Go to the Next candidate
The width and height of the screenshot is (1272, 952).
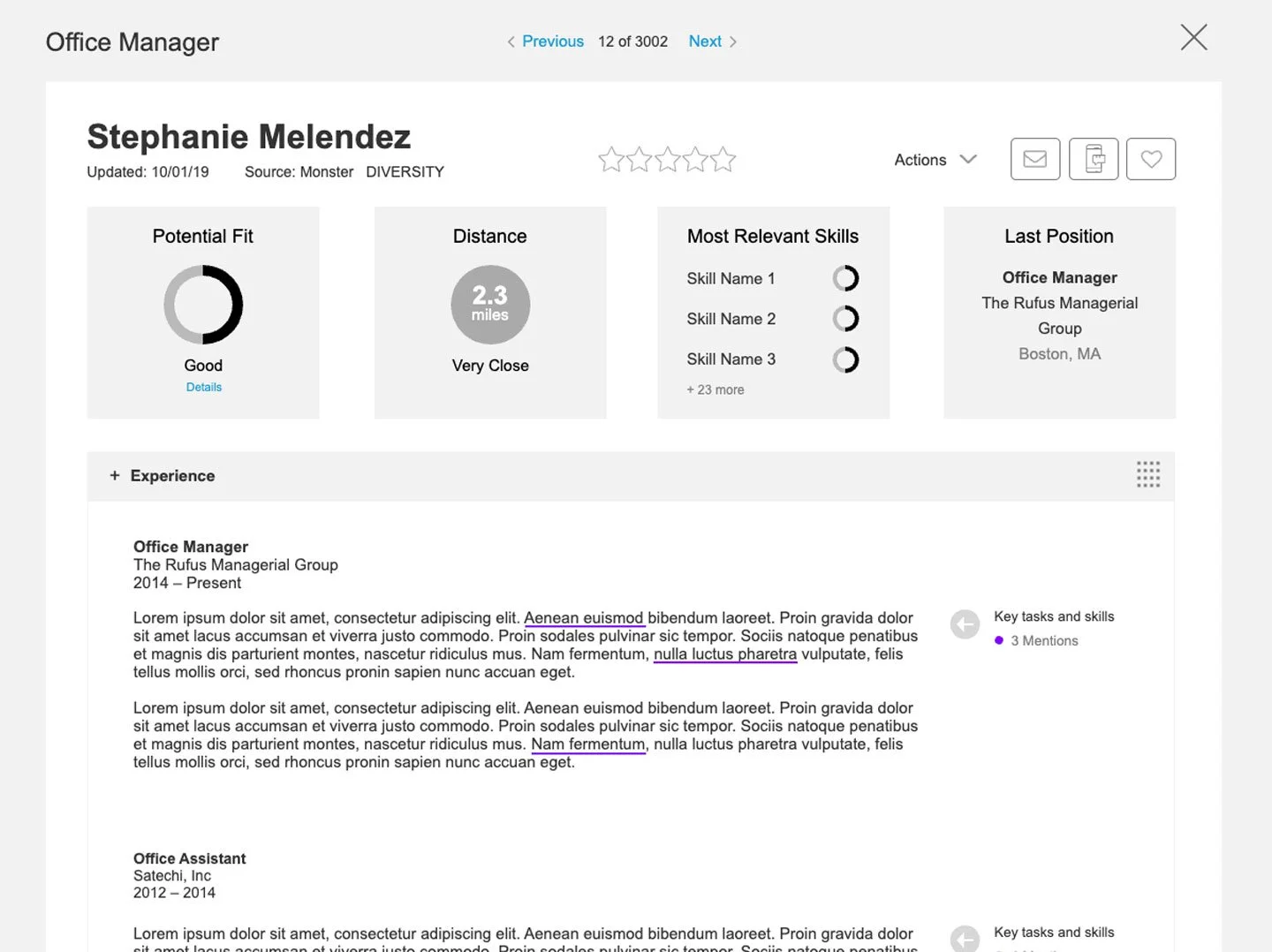click(712, 42)
